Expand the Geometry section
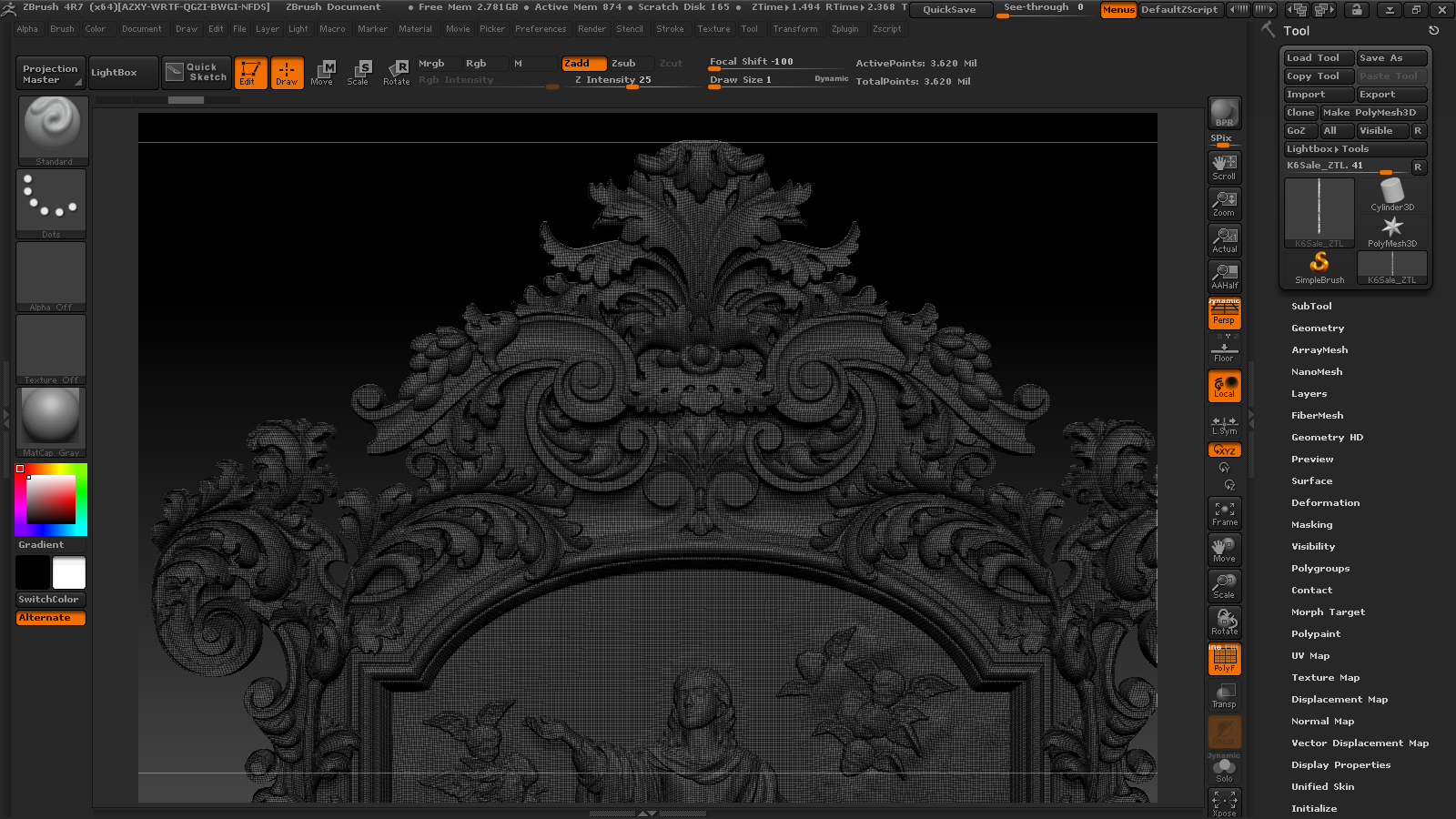The image size is (1456, 819). pyautogui.click(x=1317, y=329)
